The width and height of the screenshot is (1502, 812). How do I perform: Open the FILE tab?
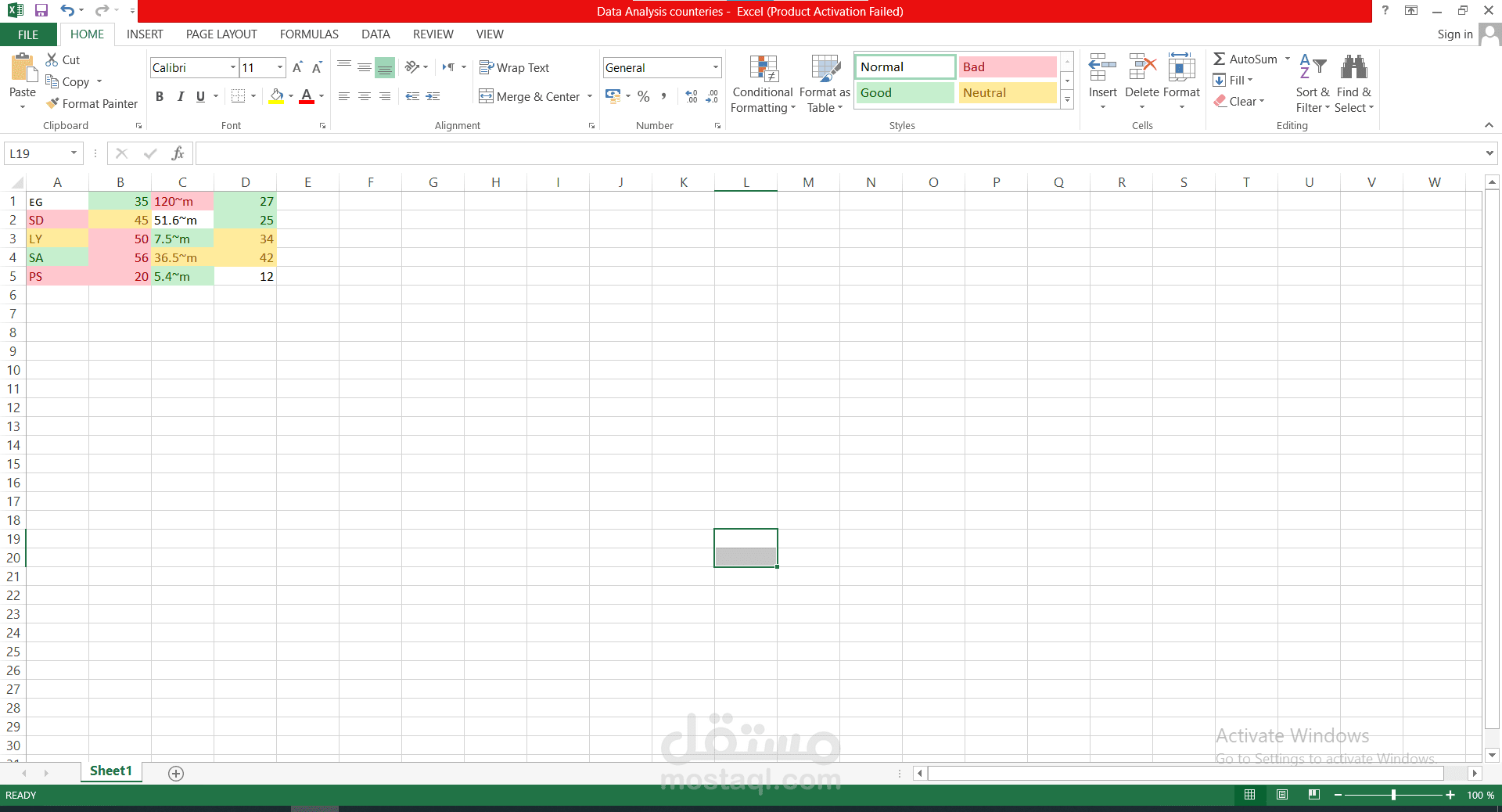click(x=28, y=34)
